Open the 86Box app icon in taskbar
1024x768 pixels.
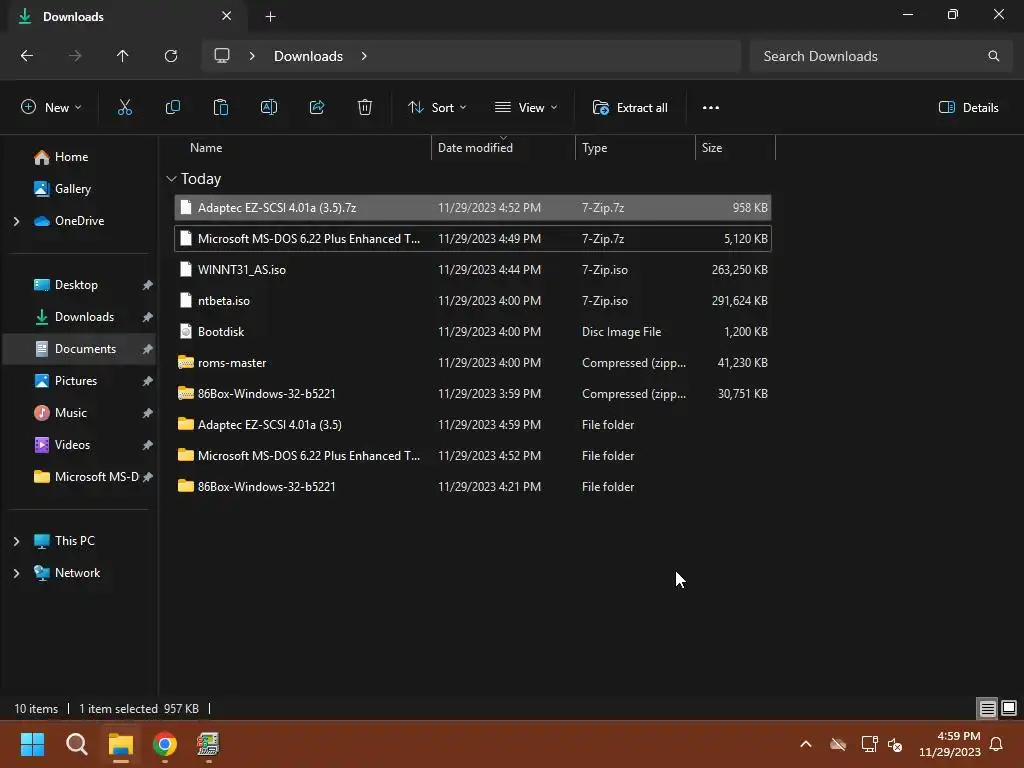(x=208, y=744)
